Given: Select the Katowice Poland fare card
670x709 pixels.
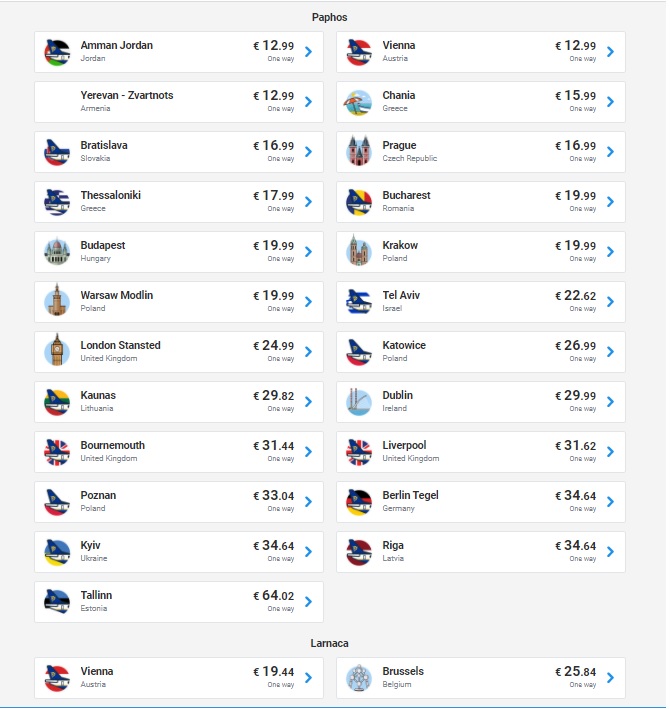Looking at the screenshot, I should pyautogui.click(x=481, y=352).
